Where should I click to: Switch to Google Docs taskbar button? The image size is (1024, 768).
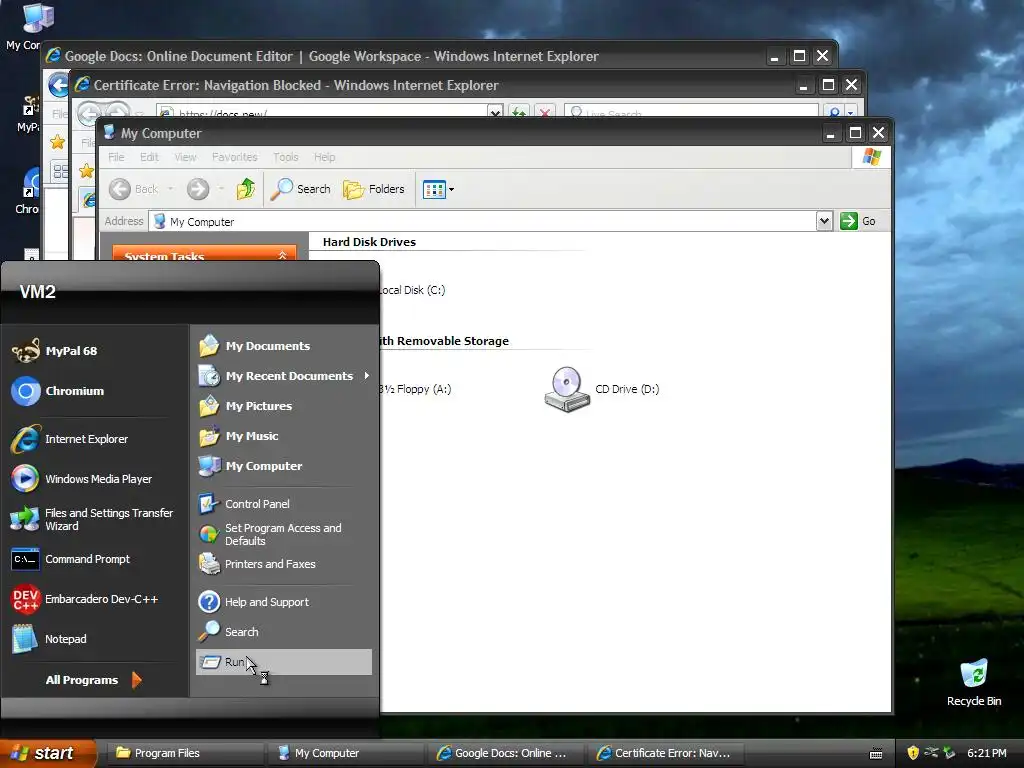click(x=505, y=753)
